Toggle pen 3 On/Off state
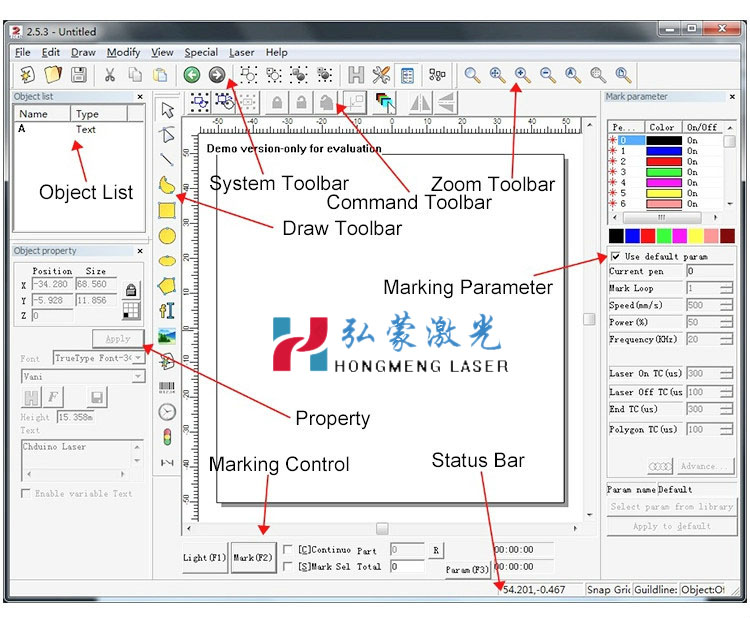 point(692,172)
